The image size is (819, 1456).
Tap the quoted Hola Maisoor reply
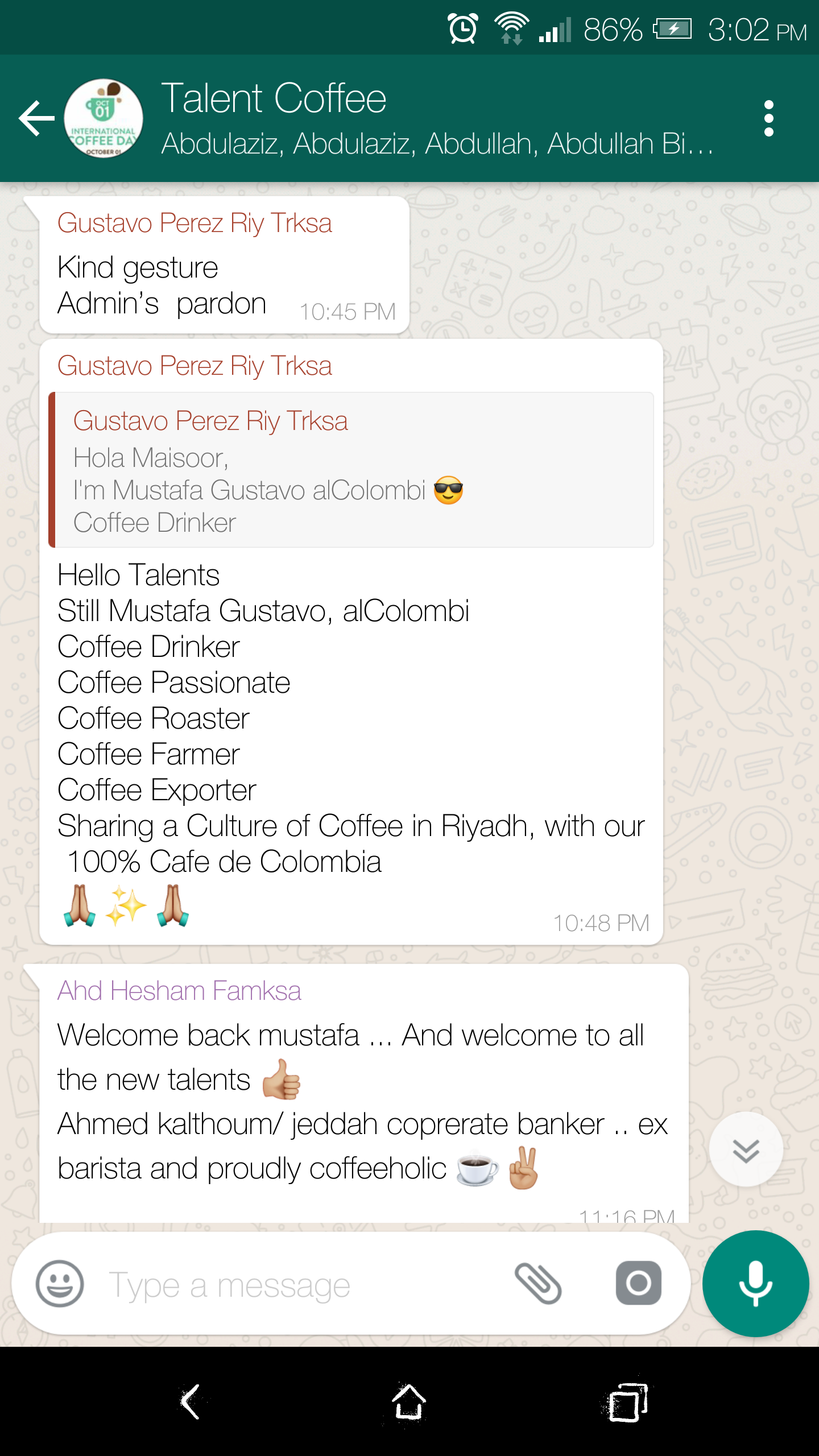click(x=351, y=470)
